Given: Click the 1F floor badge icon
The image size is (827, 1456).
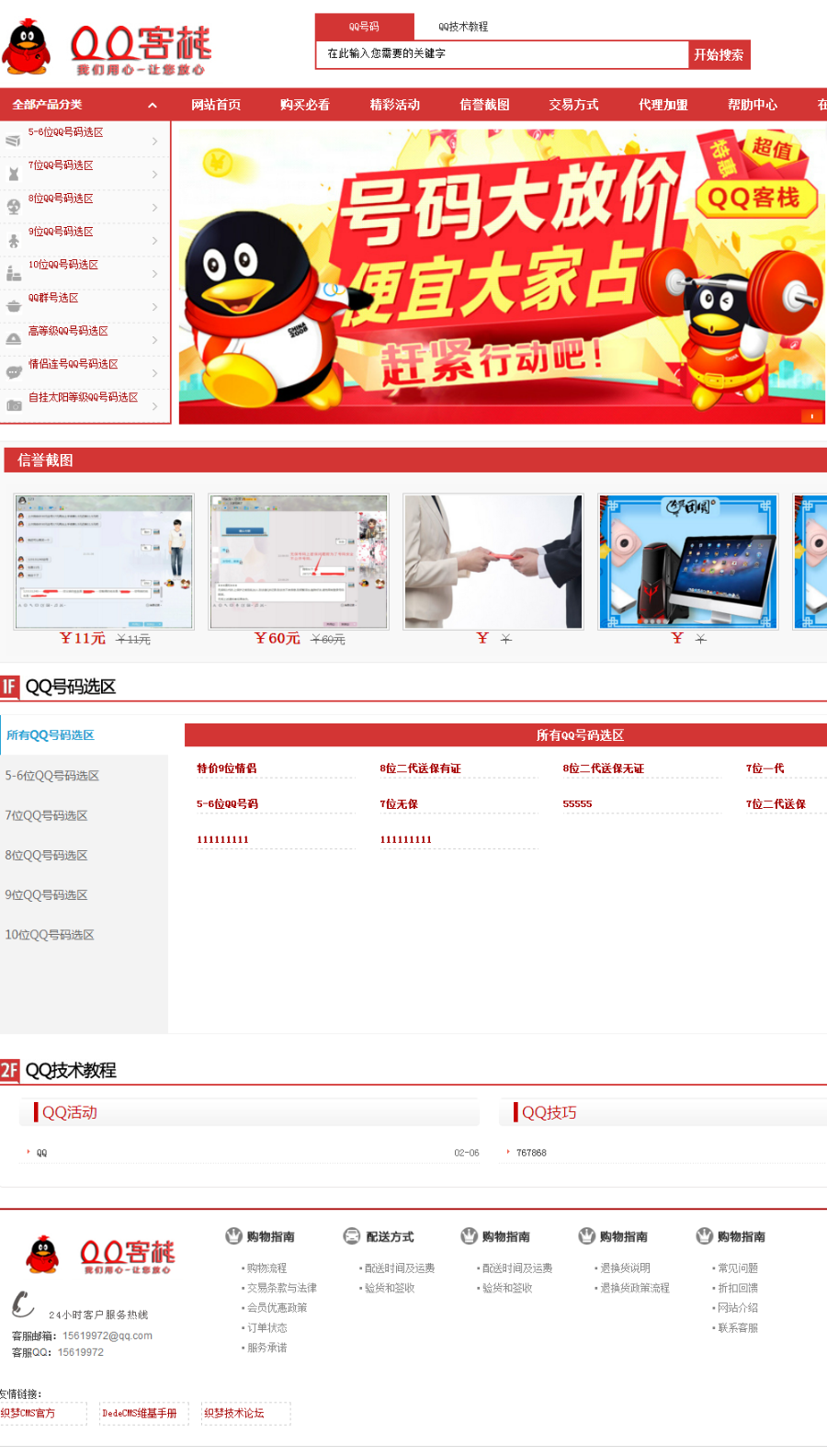Looking at the screenshot, I should [x=9, y=687].
